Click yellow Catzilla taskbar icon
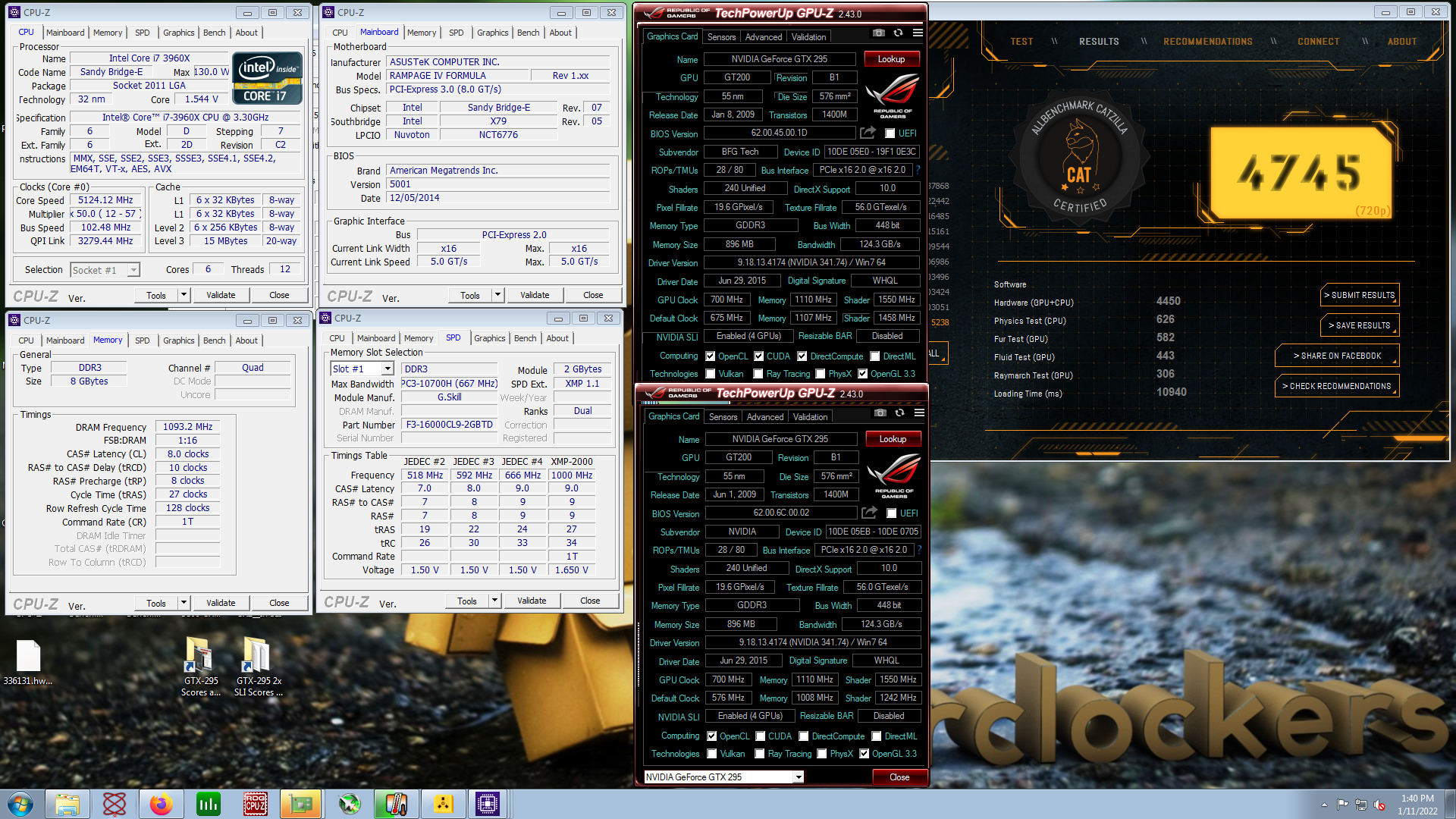This screenshot has height=819, width=1456. (x=443, y=804)
